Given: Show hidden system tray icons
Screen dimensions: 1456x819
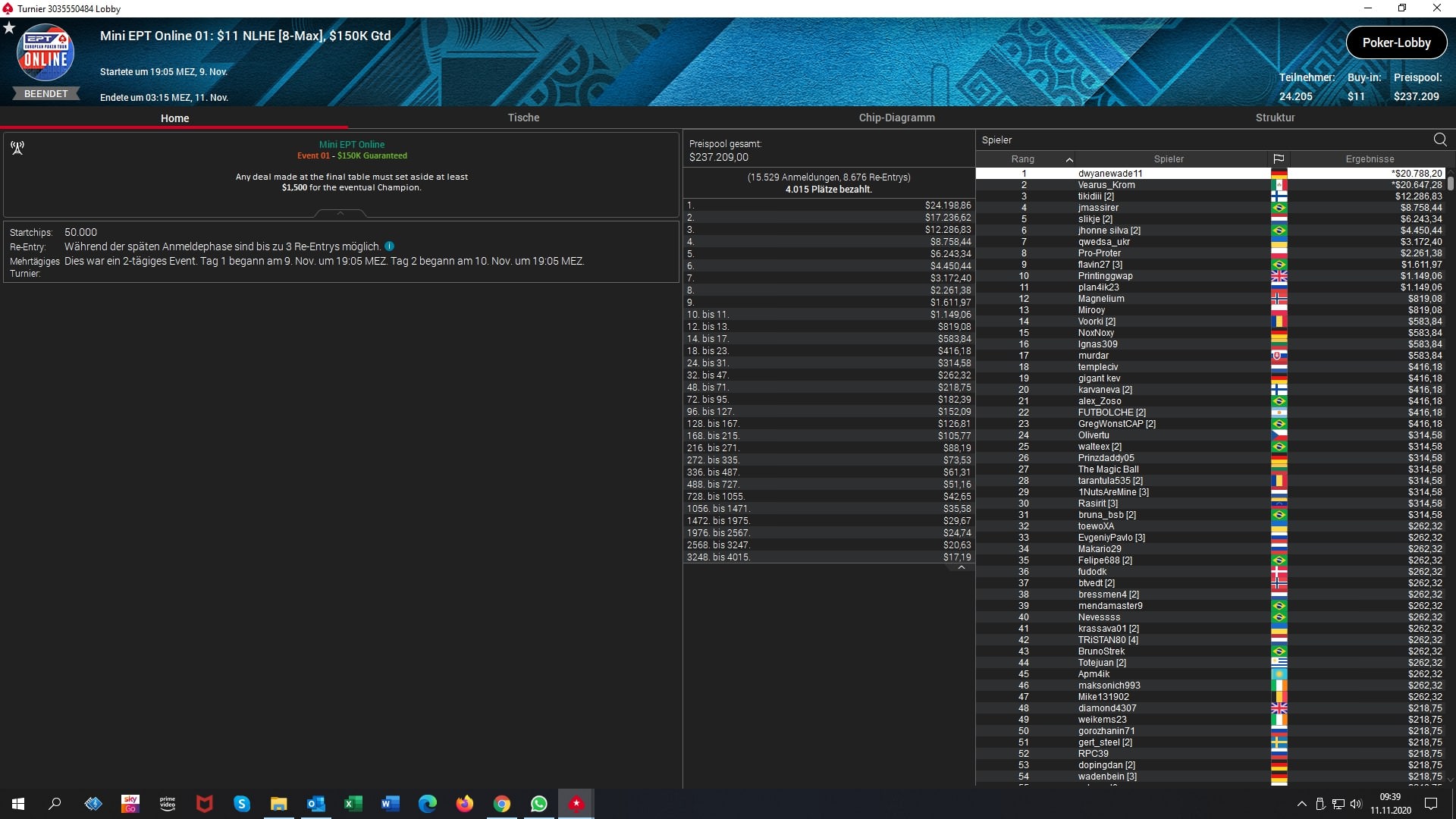Looking at the screenshot, I should click(1301, 804).
